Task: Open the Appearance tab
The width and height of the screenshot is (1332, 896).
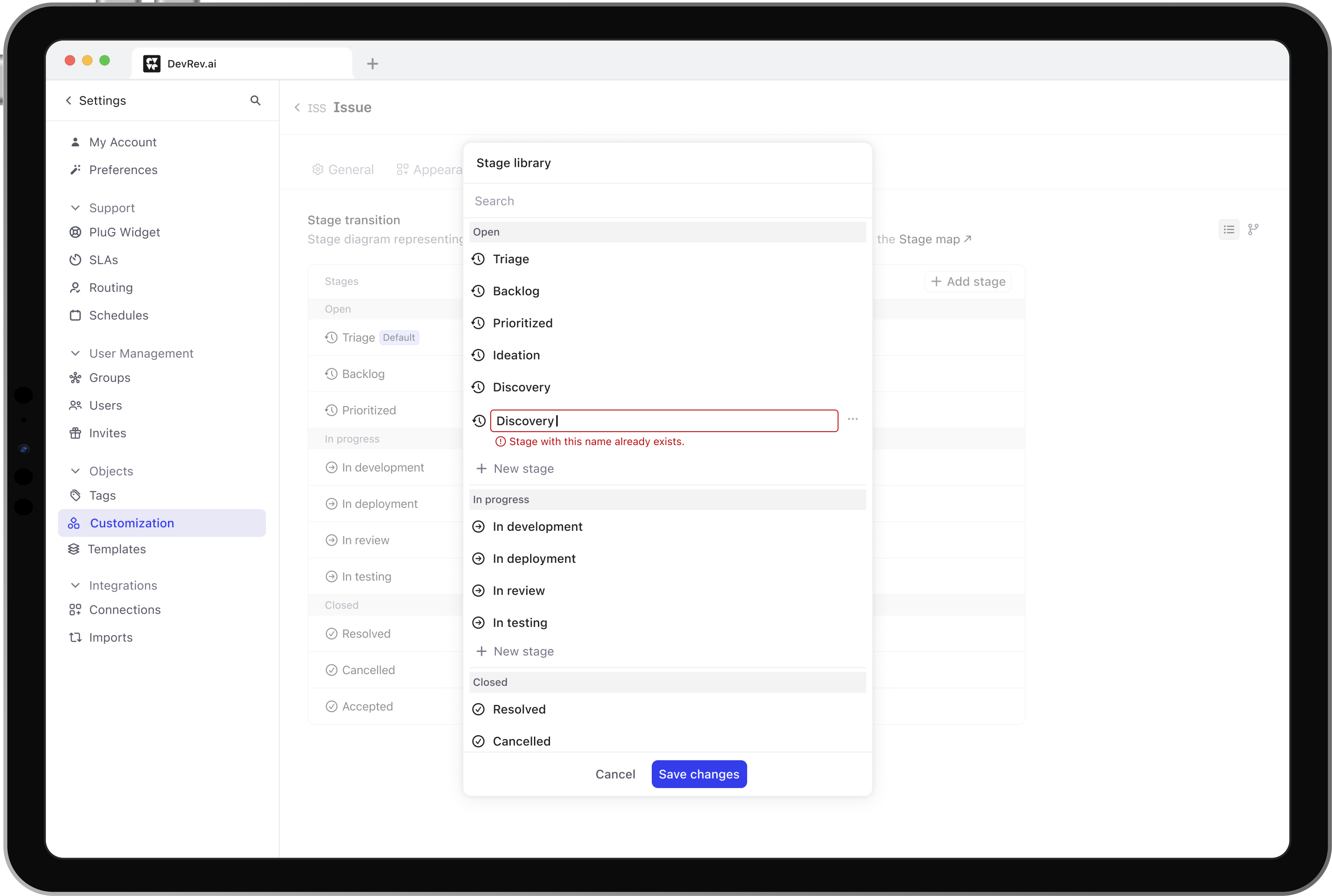Action: pyautogui.click(x=429, y=170)
